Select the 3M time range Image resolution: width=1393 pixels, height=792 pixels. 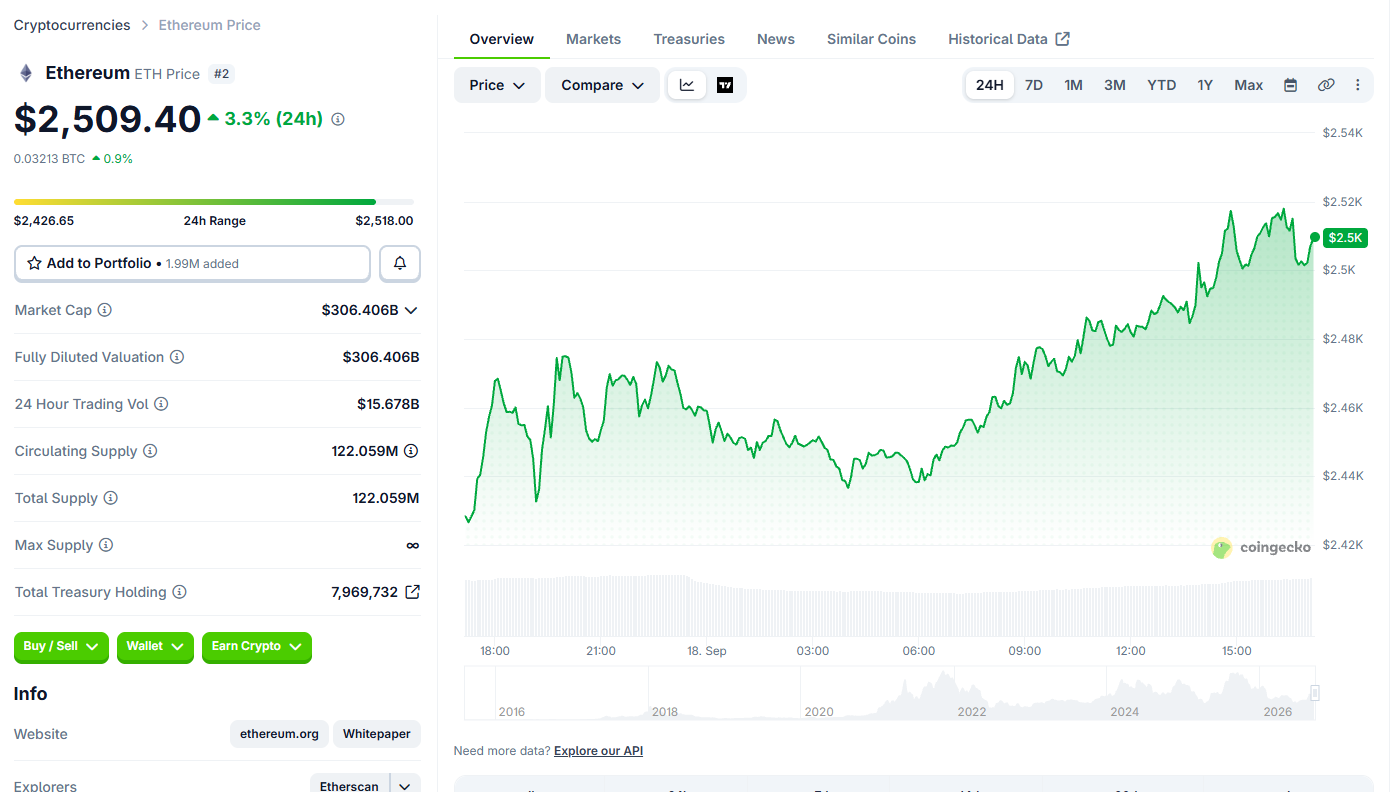1115,85
